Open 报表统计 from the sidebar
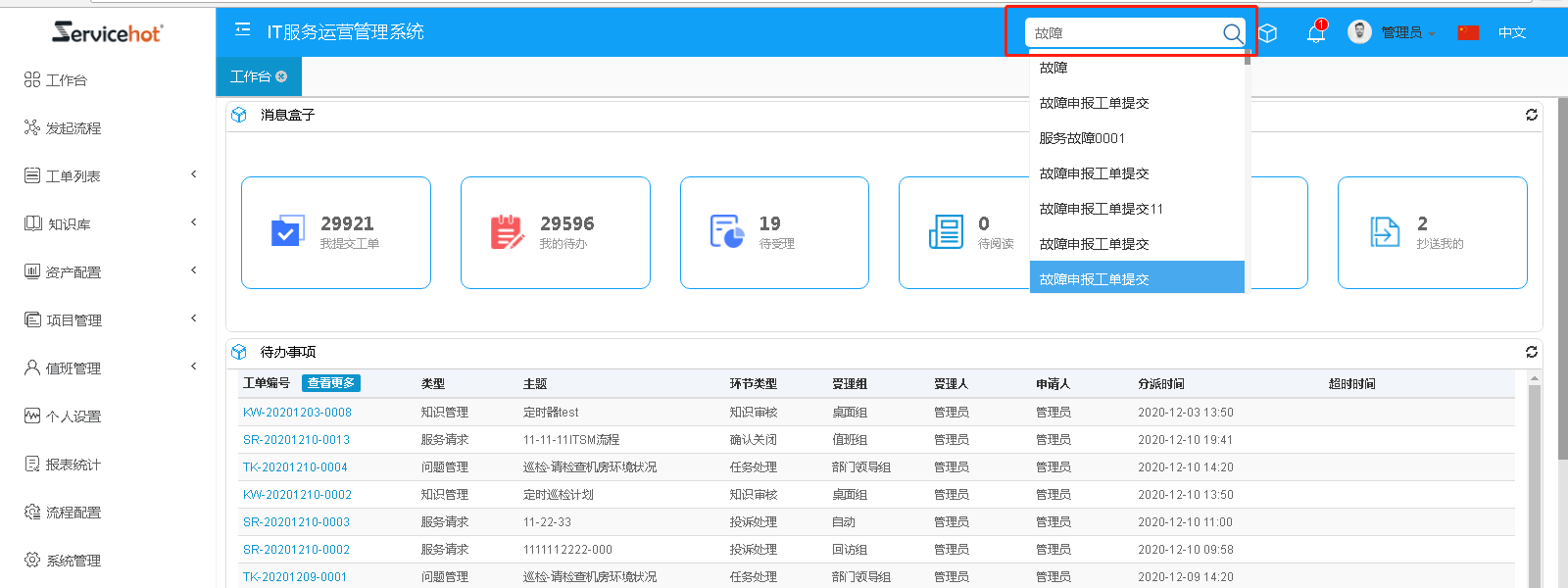 click(x=73, y=465)
